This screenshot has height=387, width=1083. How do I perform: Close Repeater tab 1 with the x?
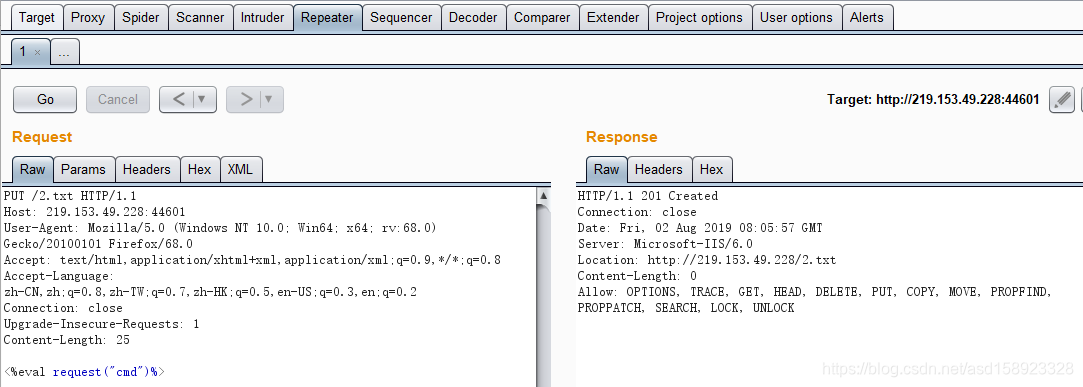coord(38,53)
